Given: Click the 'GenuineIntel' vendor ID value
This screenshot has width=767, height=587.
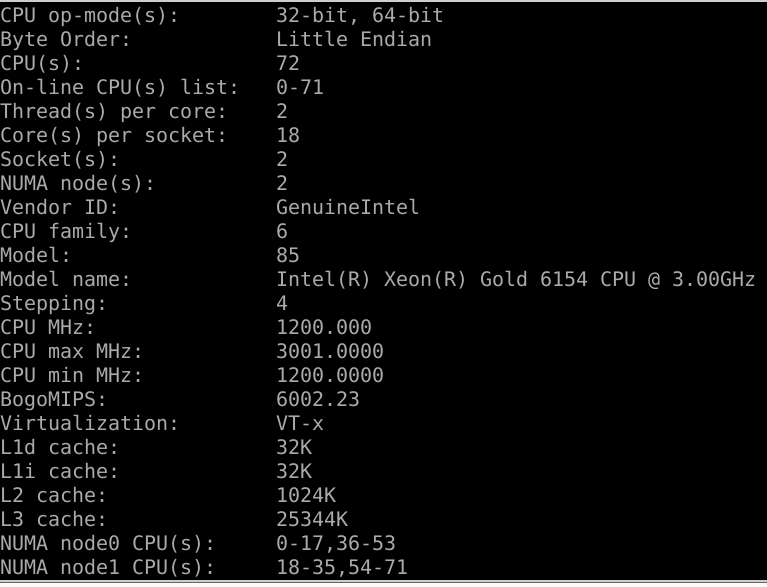Looking at the screenshot, I should click(x=347, y=207).
